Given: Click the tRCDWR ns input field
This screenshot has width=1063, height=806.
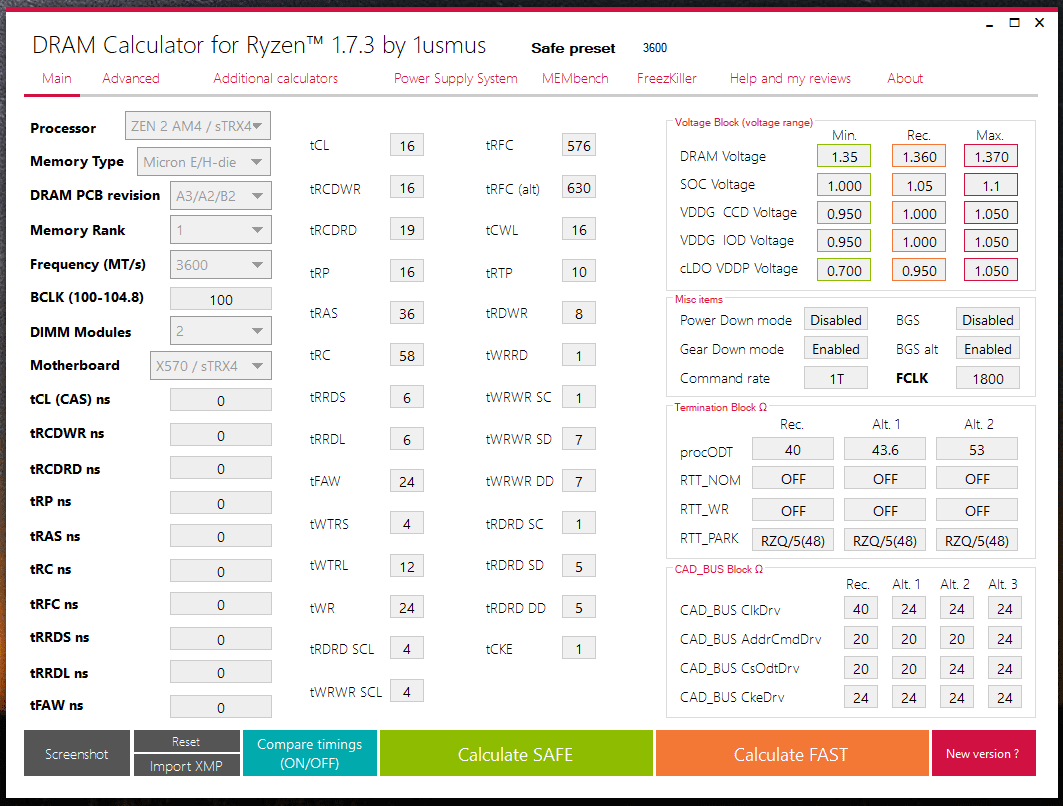Looking at the screenshot, I should [220, 435].
